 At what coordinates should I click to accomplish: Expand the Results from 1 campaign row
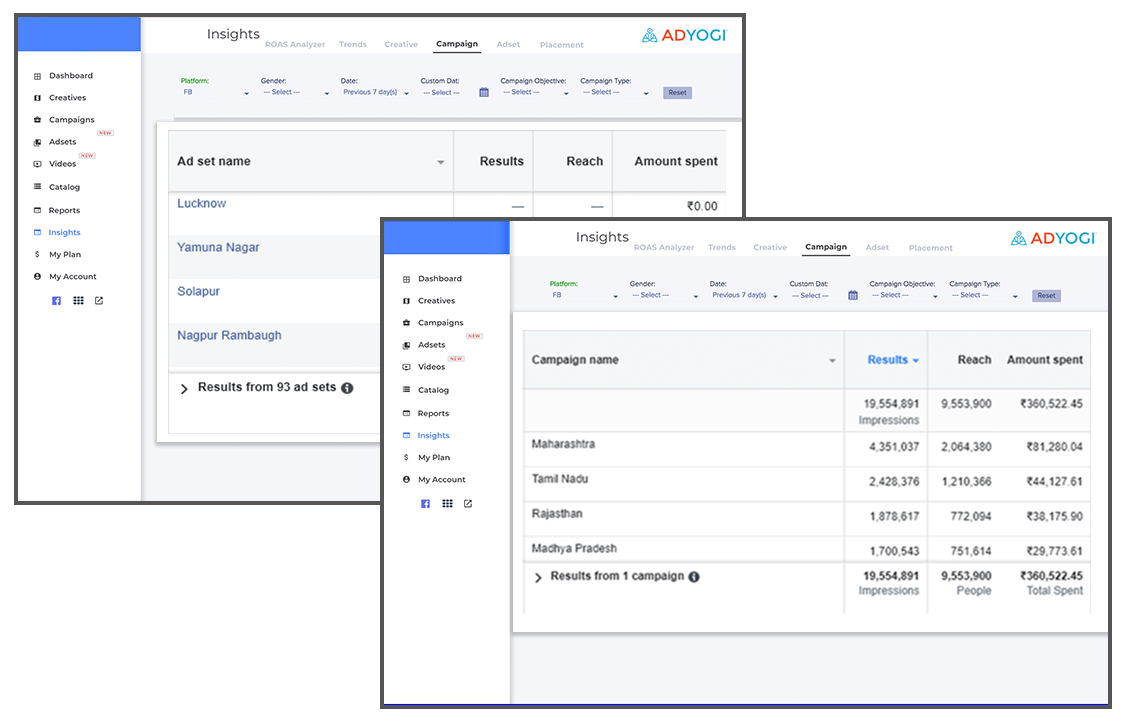(538, 578)
